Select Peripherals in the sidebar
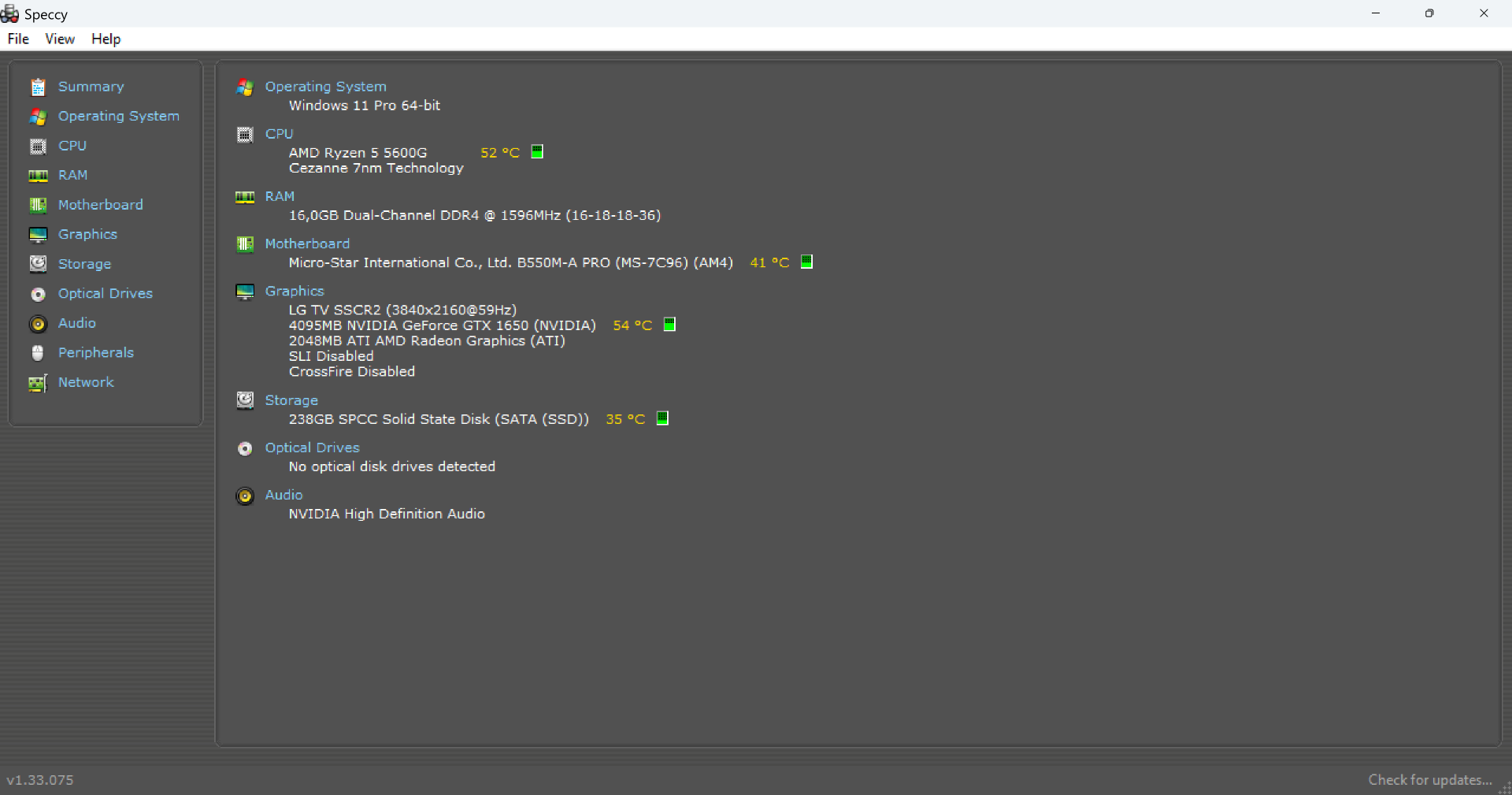This screenshot has height=795, width=1512. 96,352
